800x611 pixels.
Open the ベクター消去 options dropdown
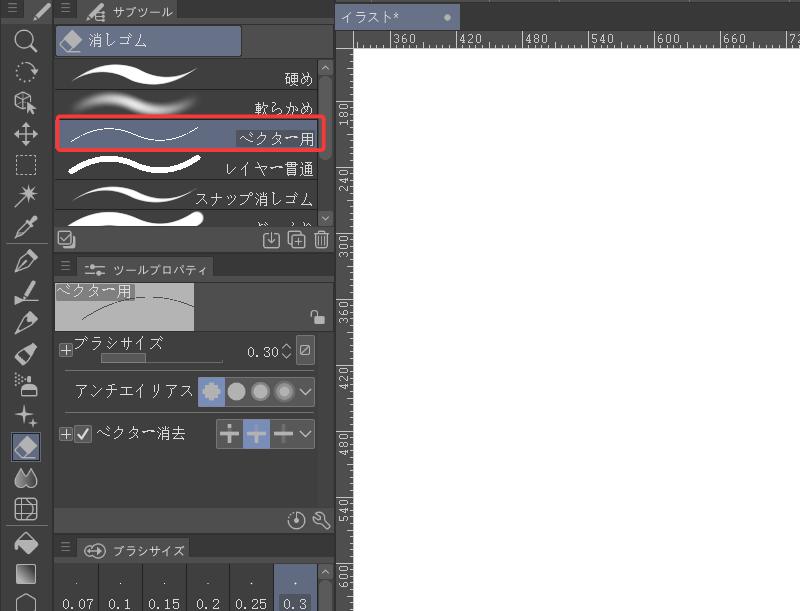[303, 434]
